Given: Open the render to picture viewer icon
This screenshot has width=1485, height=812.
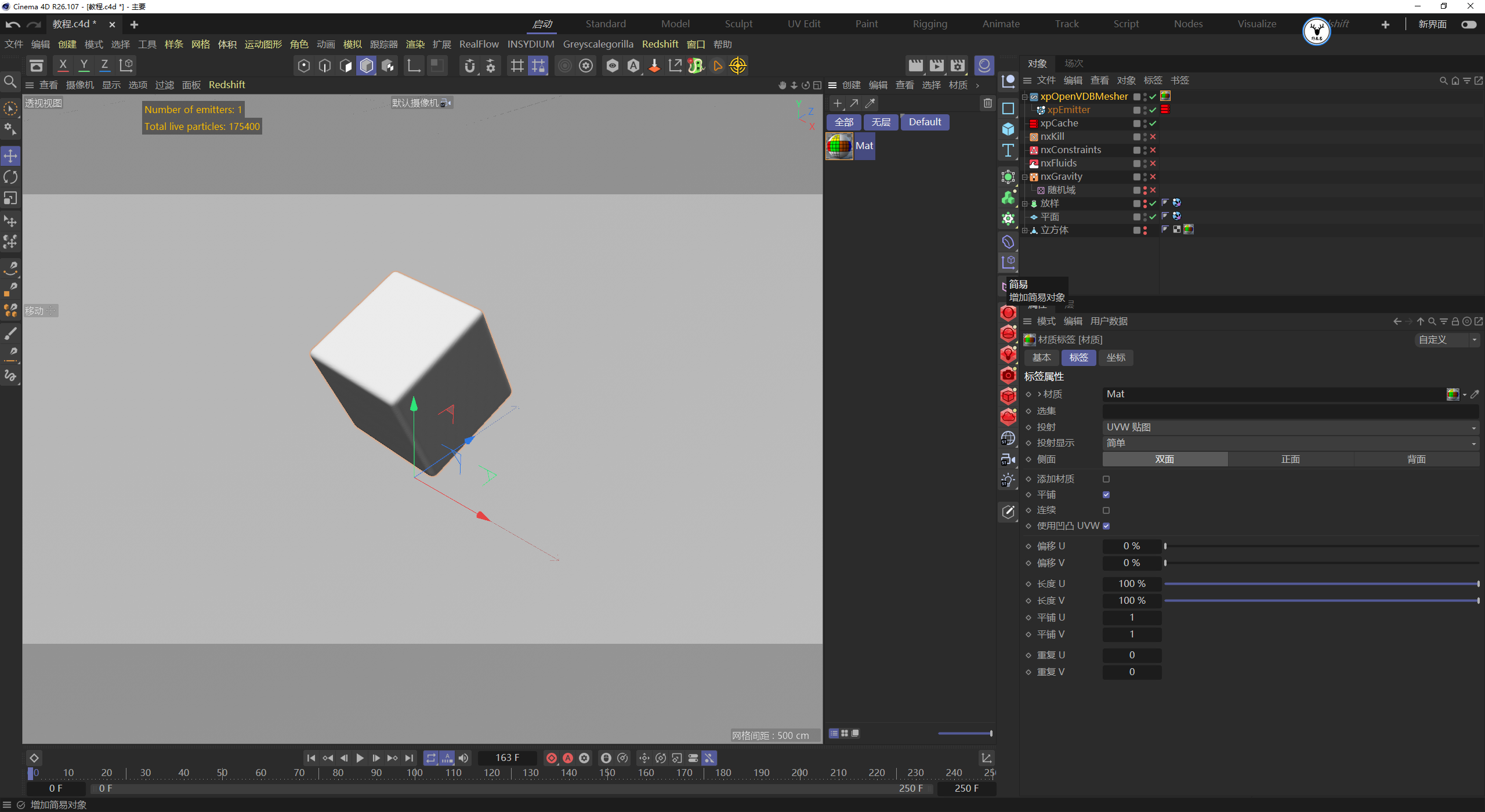Looking at the screenshot, I should click(936, 66).
